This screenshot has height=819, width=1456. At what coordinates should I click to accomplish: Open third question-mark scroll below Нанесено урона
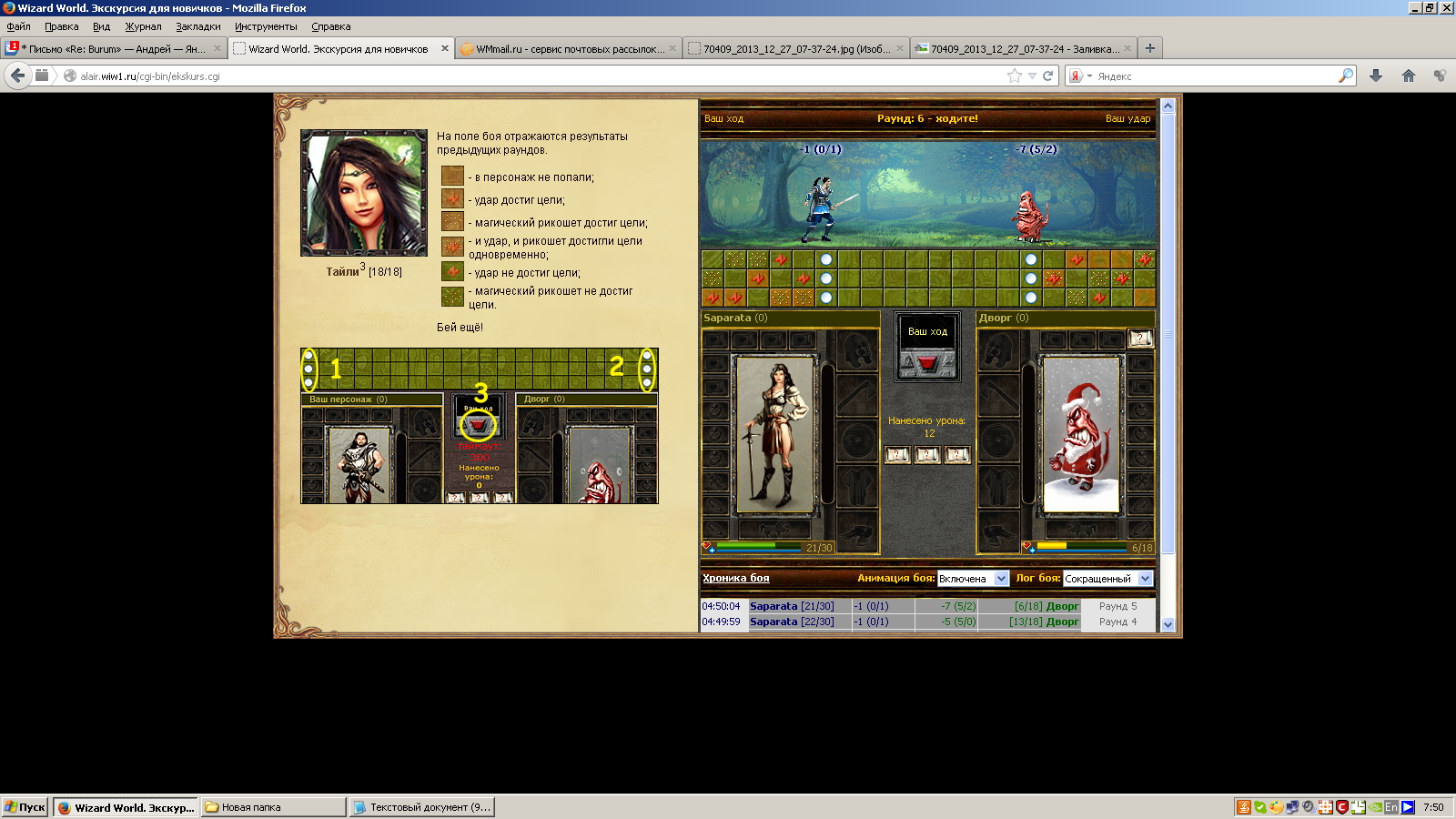(x=957, y=455)
